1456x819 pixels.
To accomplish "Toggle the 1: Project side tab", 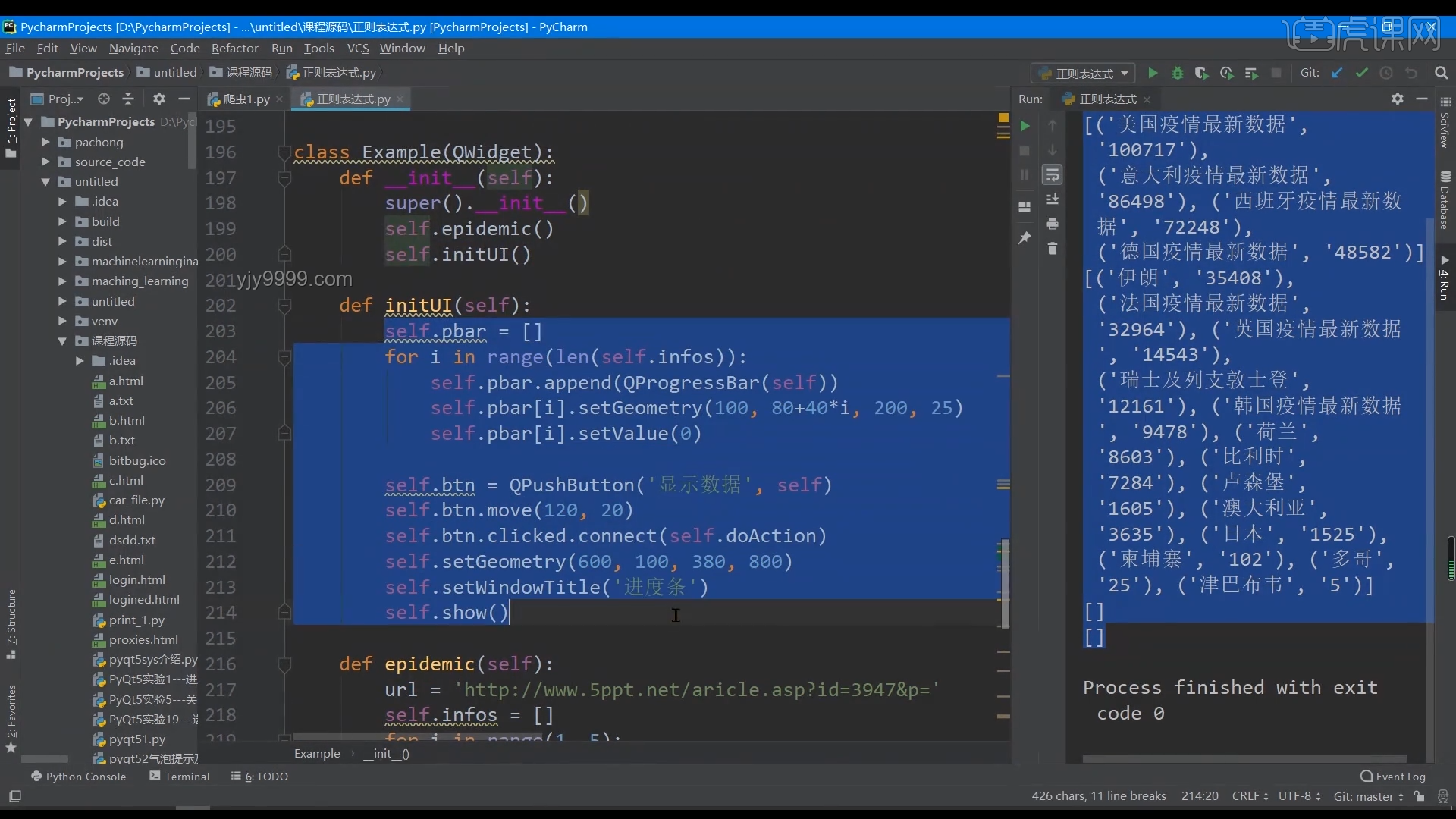I will point(11,127).
